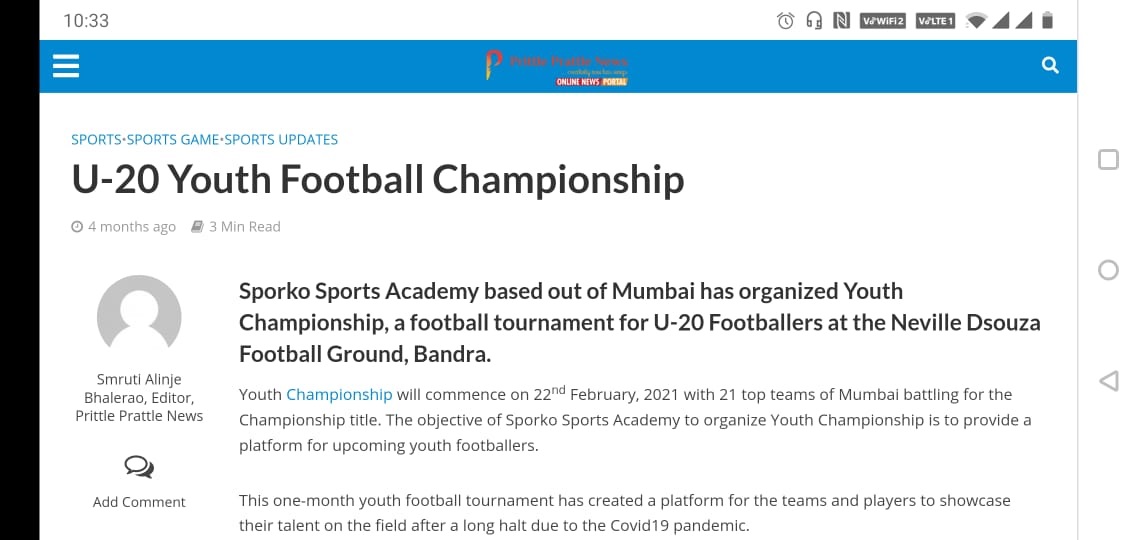This screenshot has width=1140, height=540.
Task: Open the SPORTS GAME category link
Action: 173,140
